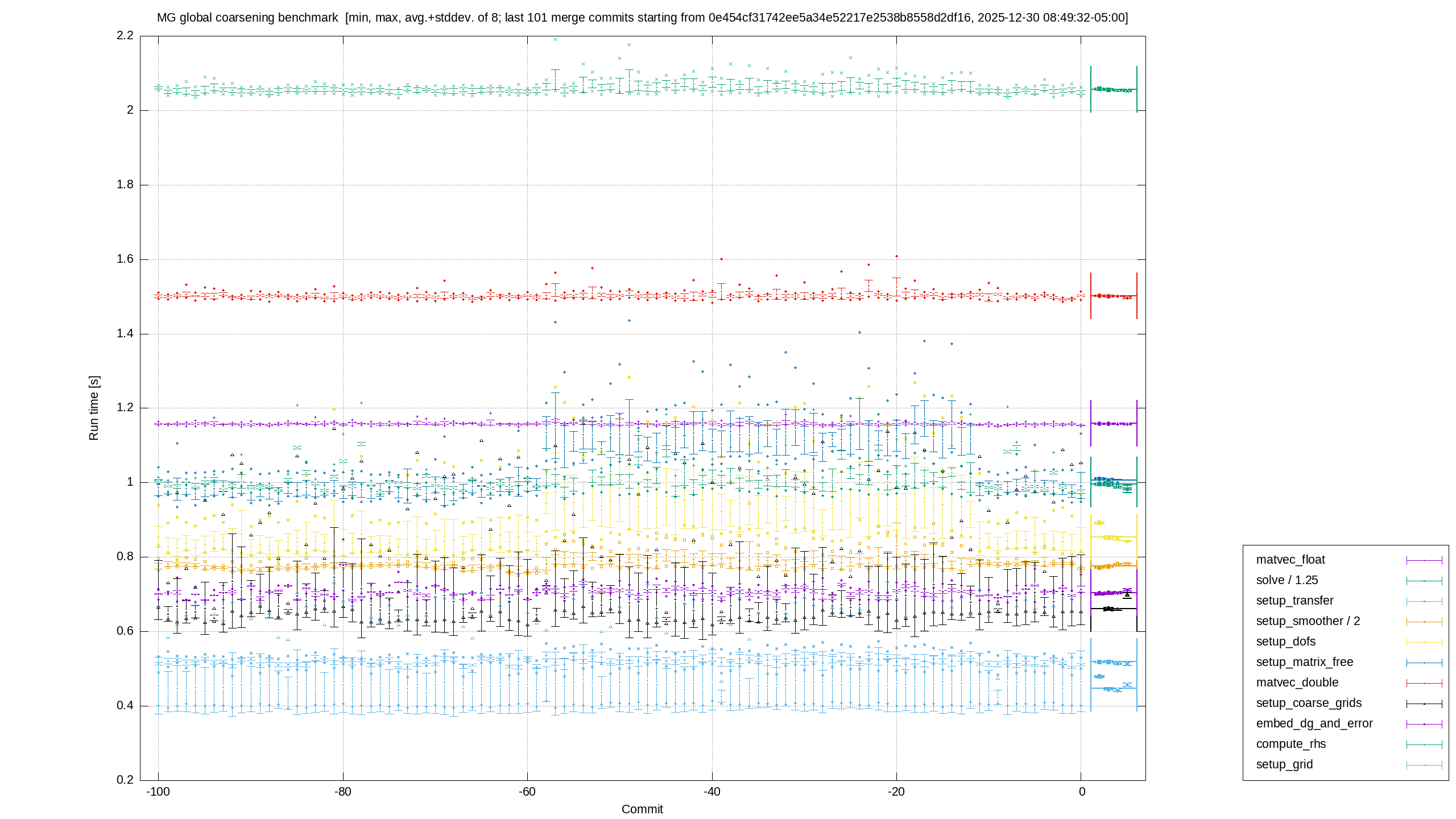1456x819 pixels.
Task: Click the benchmark chart title text
Action: (642, 18)
